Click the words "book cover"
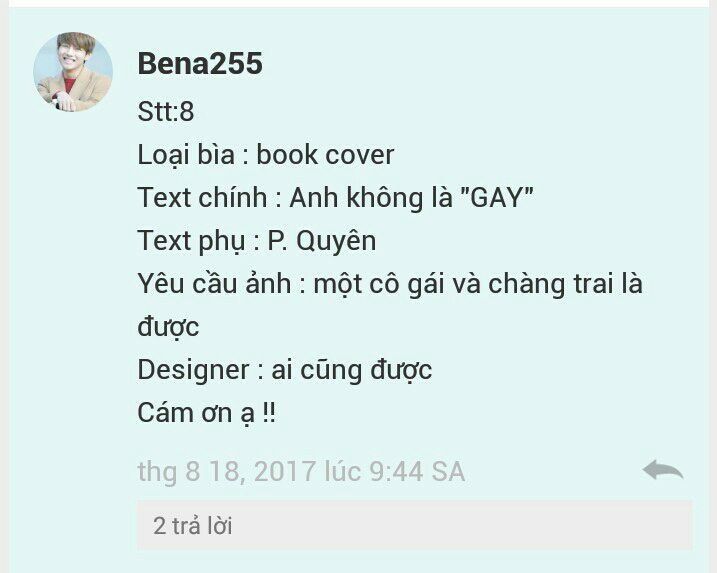This screenshot has height=573, width=717. point(325,155)
